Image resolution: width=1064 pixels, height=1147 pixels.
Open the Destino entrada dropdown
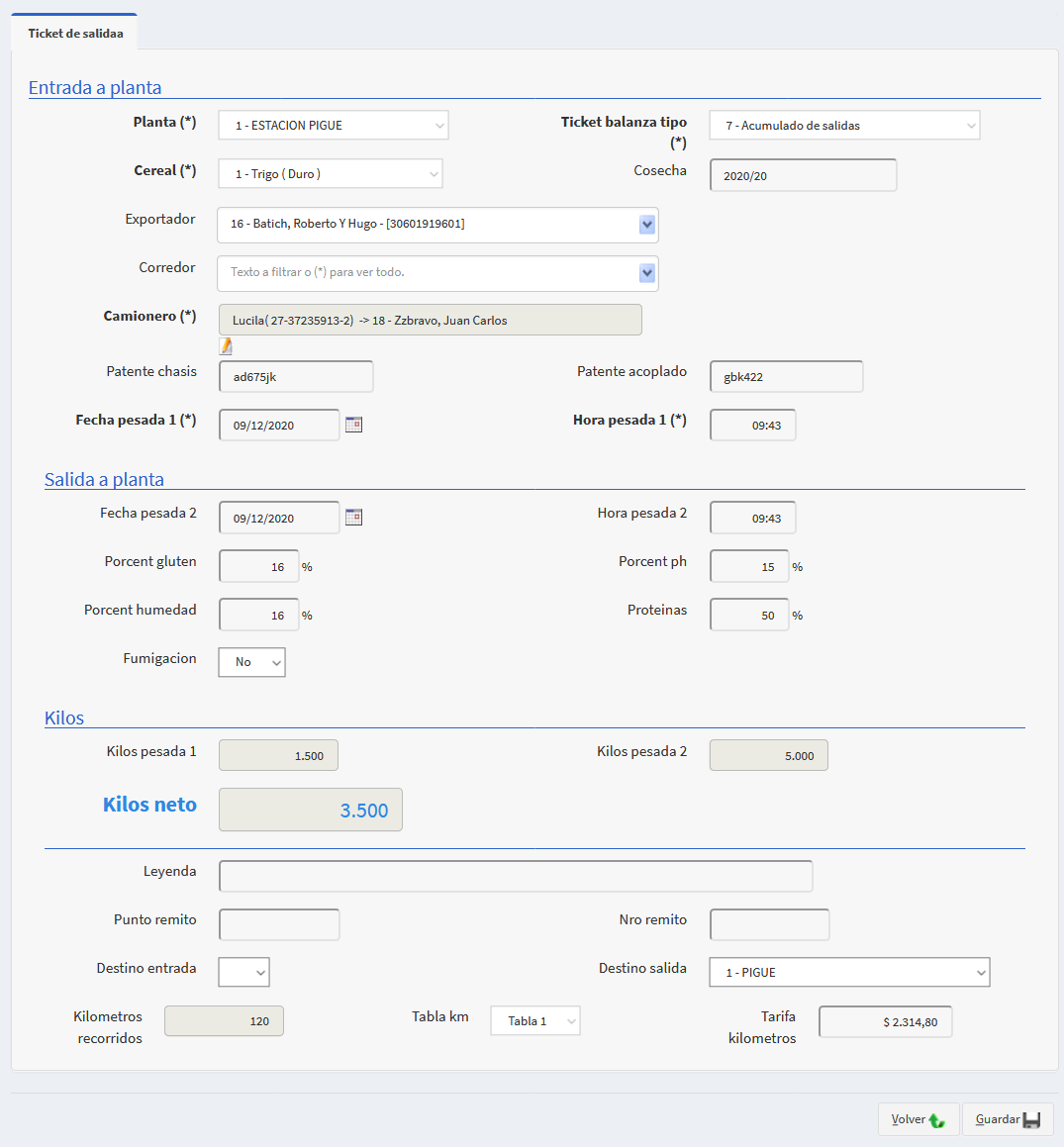tap(243, 973)
